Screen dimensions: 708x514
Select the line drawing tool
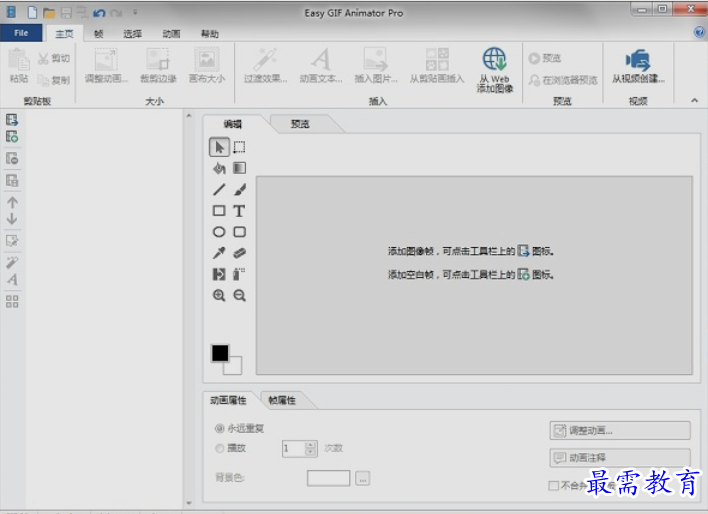tap(219, 190)
